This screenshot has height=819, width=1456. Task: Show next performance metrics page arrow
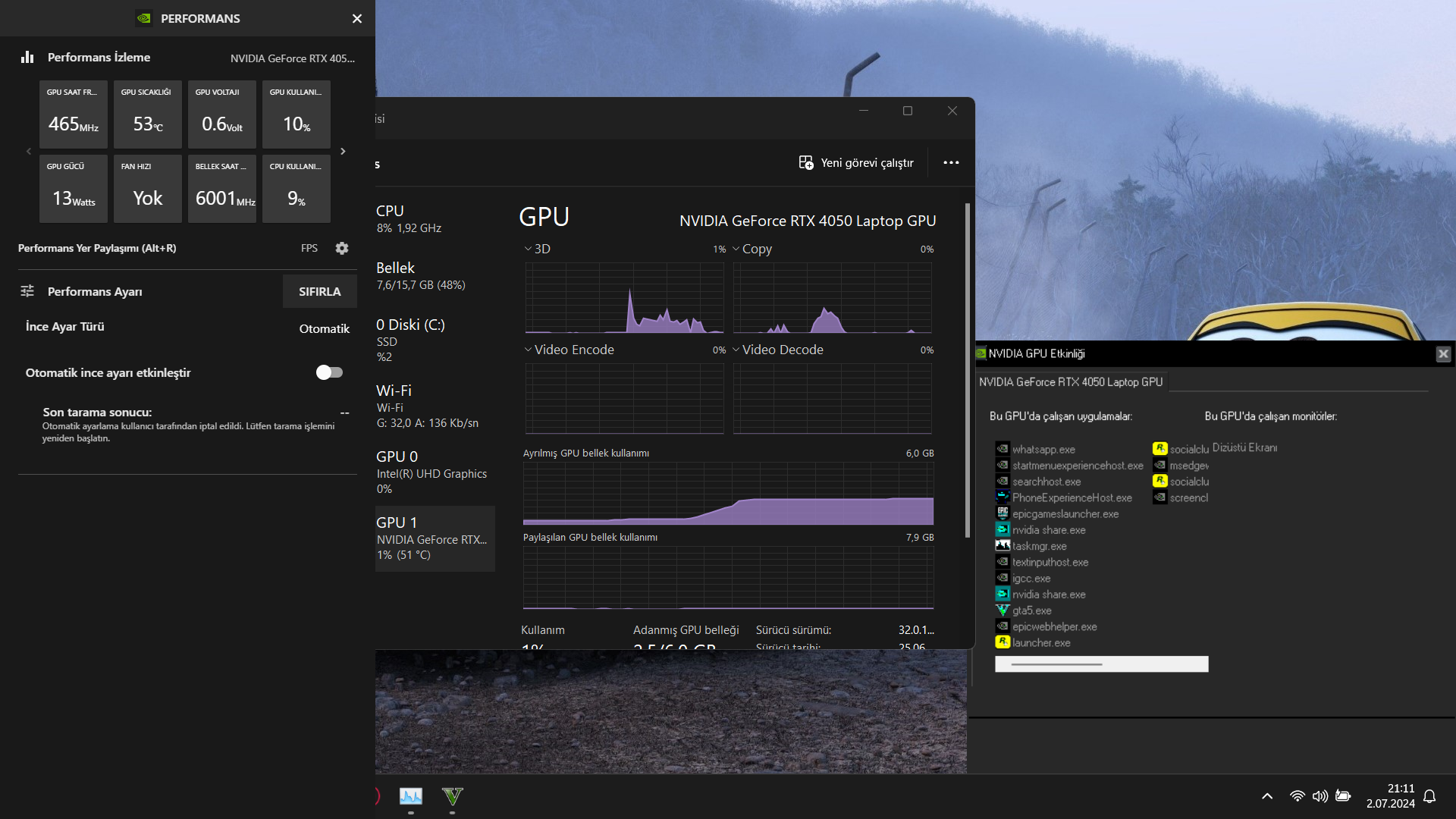click(x=343, y=152)
